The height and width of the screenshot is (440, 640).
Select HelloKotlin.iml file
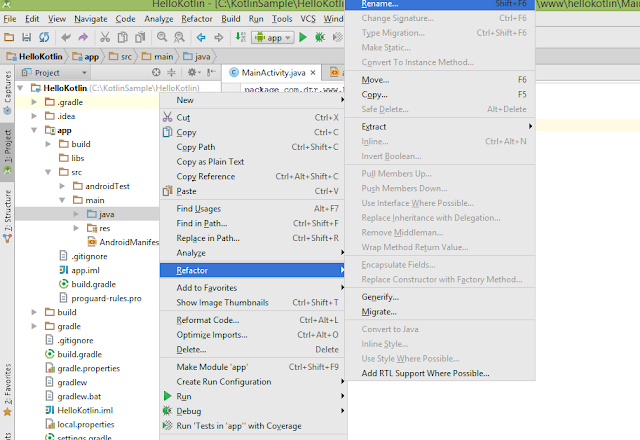tap(85, 411)
